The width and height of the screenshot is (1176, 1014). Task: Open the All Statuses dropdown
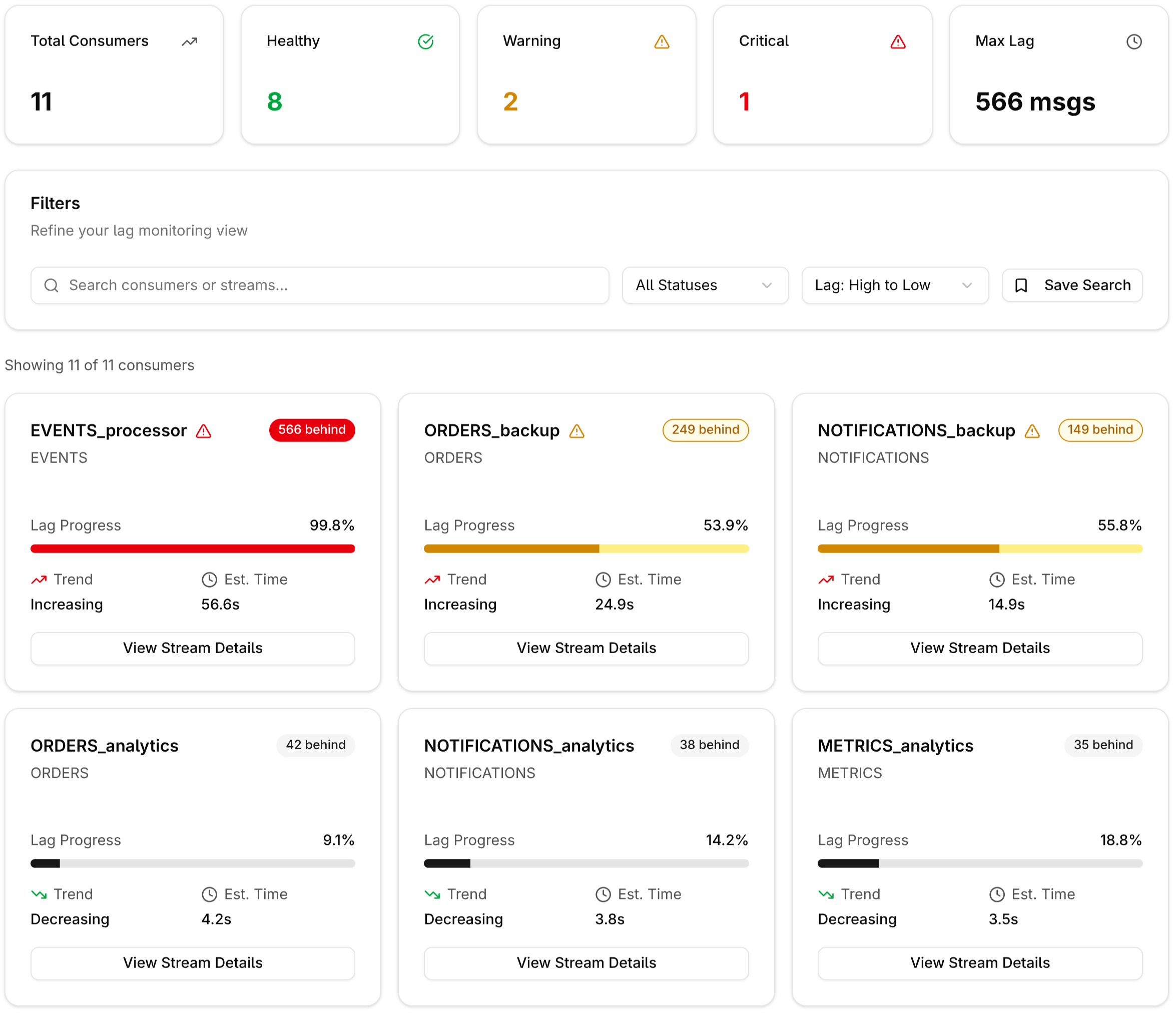click(x=705, y=285)
